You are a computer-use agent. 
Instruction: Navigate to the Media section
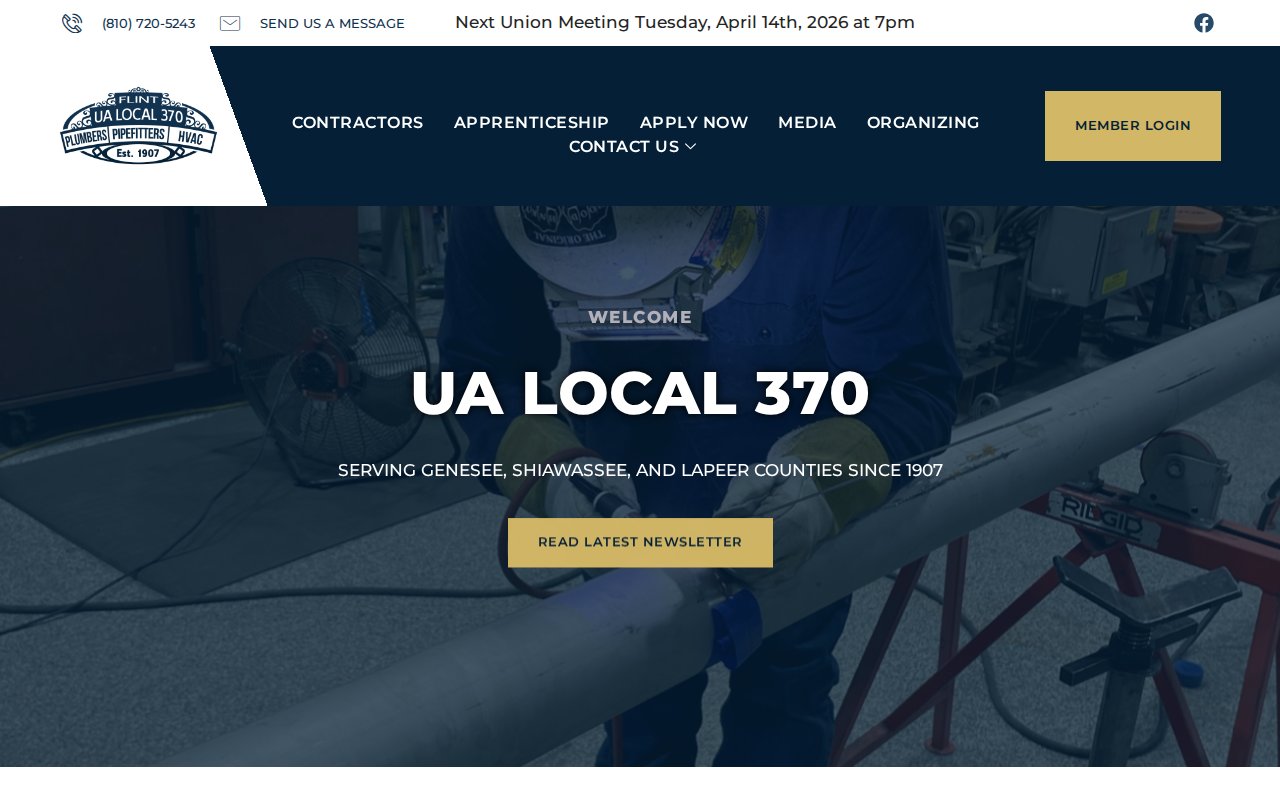[x=807, y=122]
